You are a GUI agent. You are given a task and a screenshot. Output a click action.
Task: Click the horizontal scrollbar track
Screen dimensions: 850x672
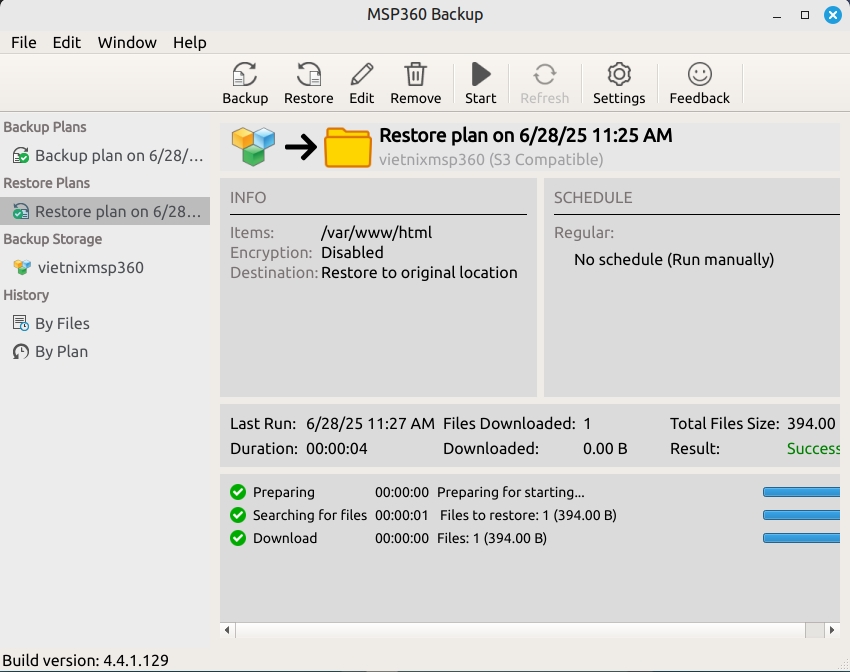(520, 630)
